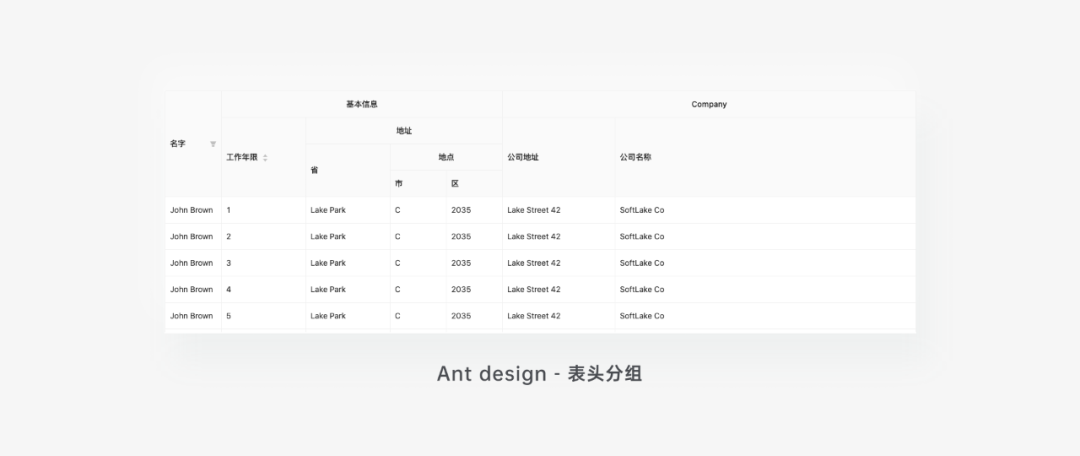1080x456 pixels.
Task: Open the filter icon beside 名字
Action: pos(213,144)
